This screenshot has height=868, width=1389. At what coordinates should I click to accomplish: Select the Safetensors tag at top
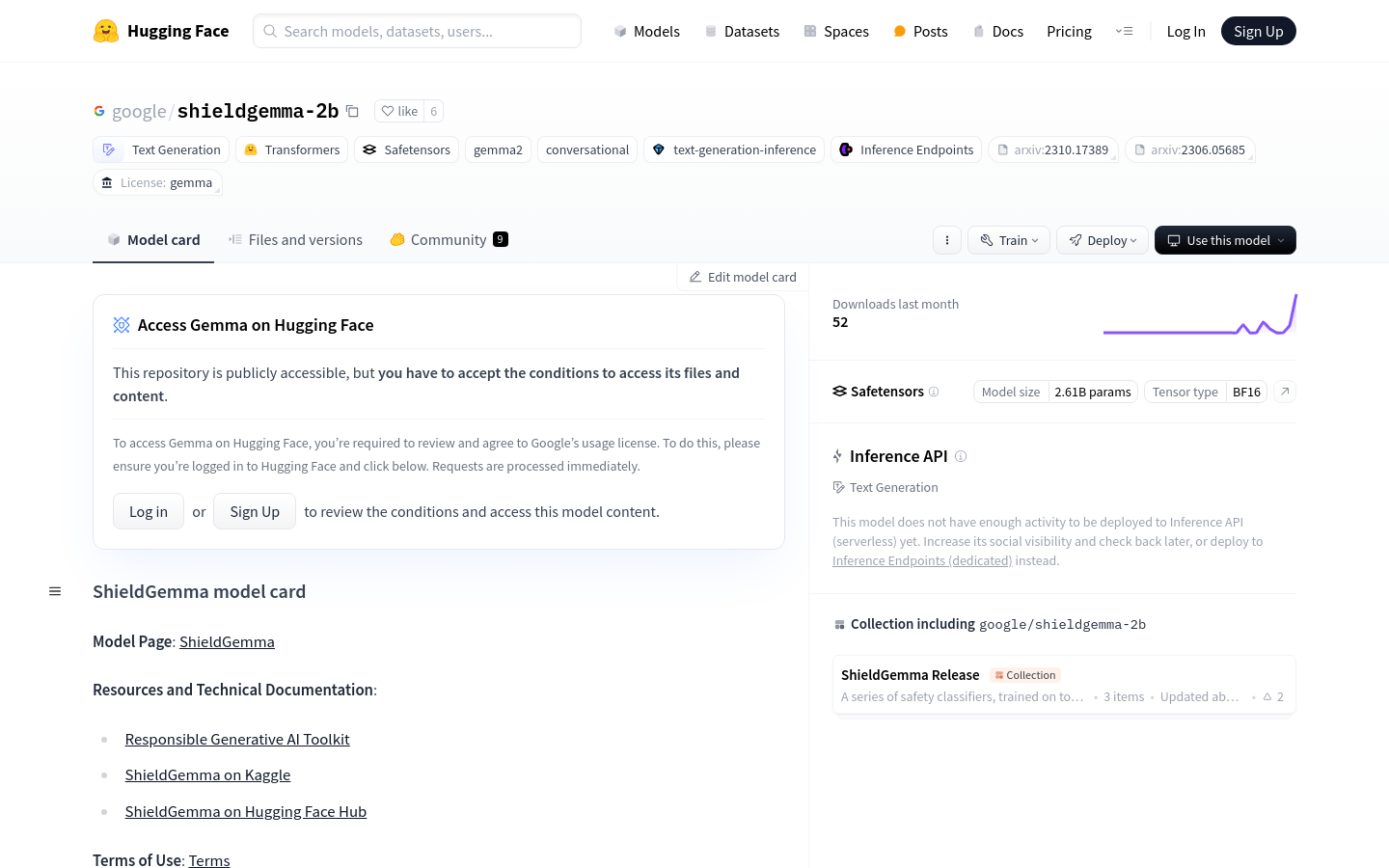pyautogui.click(x=406, y=149)
